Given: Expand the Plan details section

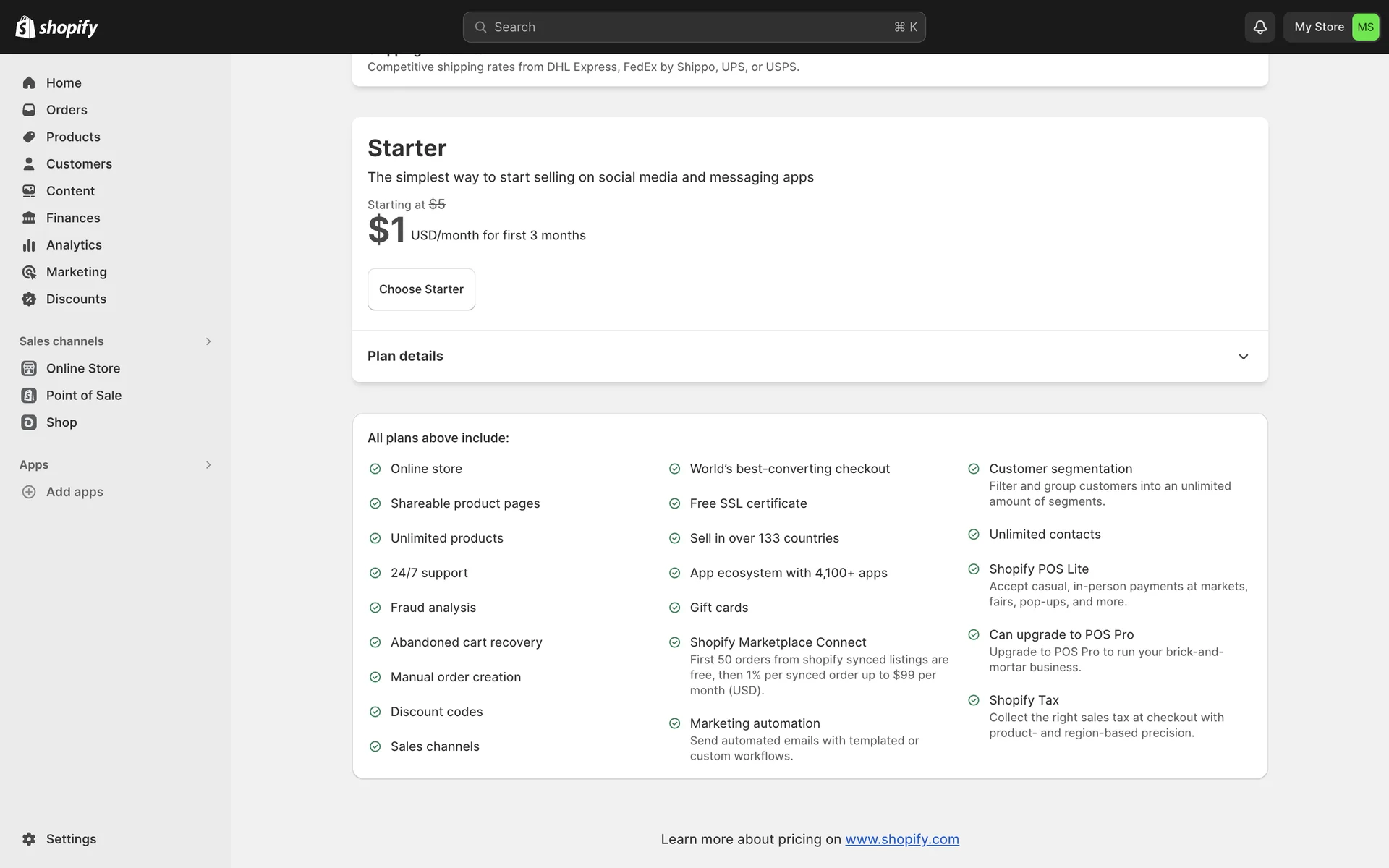Looking at the screenshot, I should [1243, 357].
